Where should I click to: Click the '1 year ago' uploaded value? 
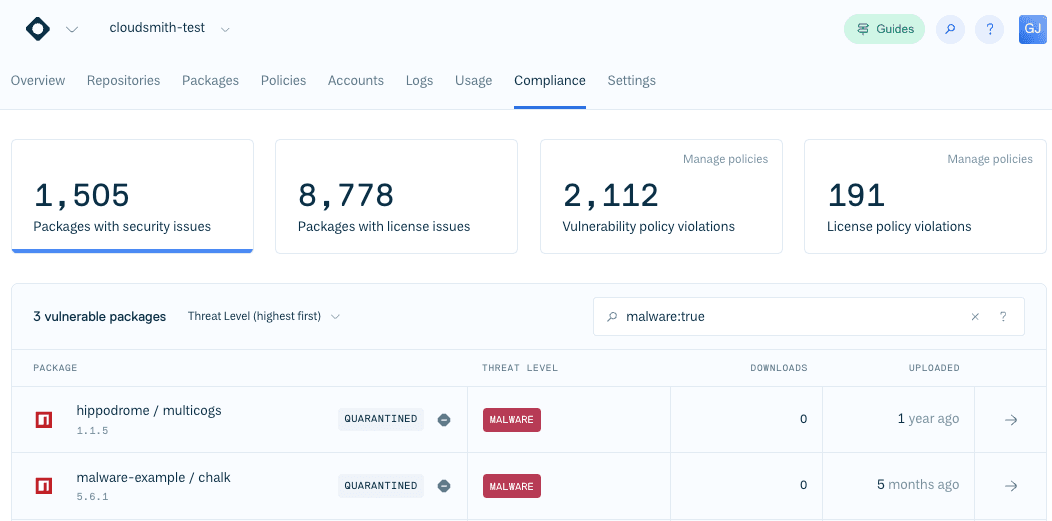pyautogui.click(x=929, y=419)
